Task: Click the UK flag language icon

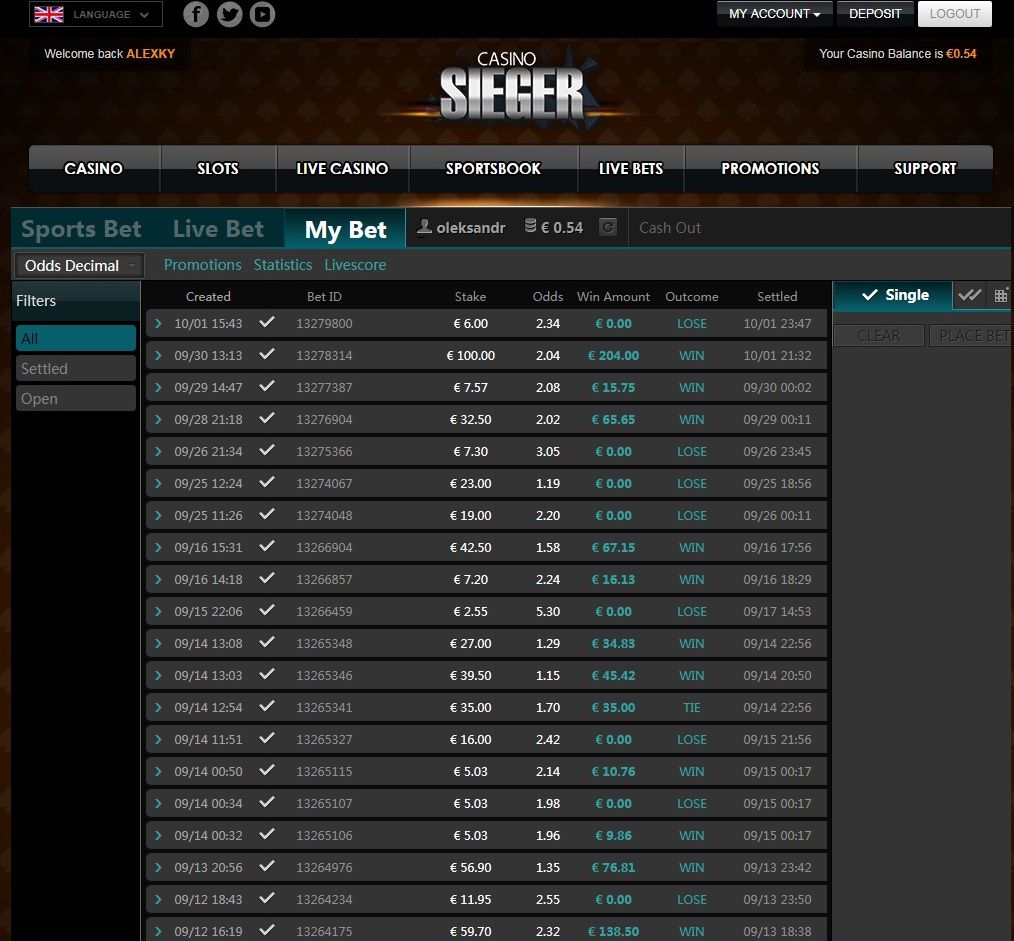Action: (49, 14)
